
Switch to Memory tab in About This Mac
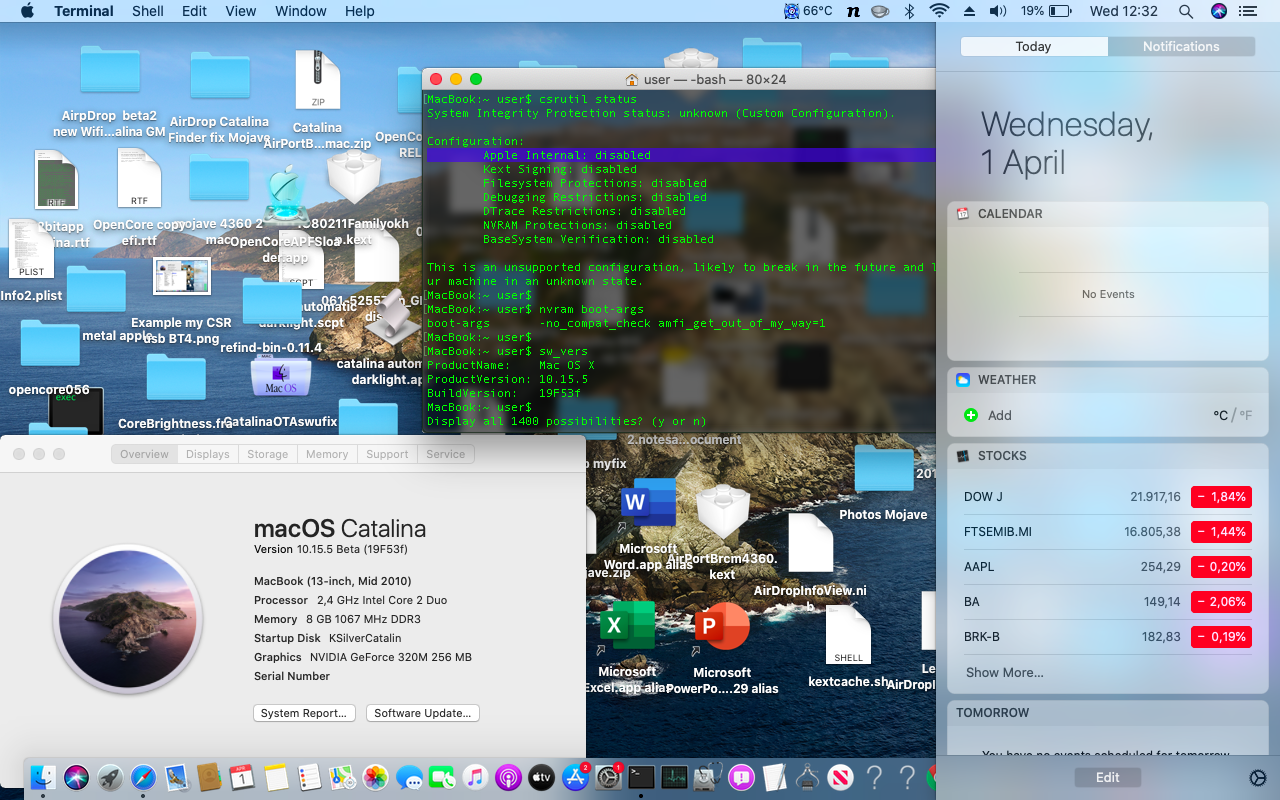[x=327, y=454]
